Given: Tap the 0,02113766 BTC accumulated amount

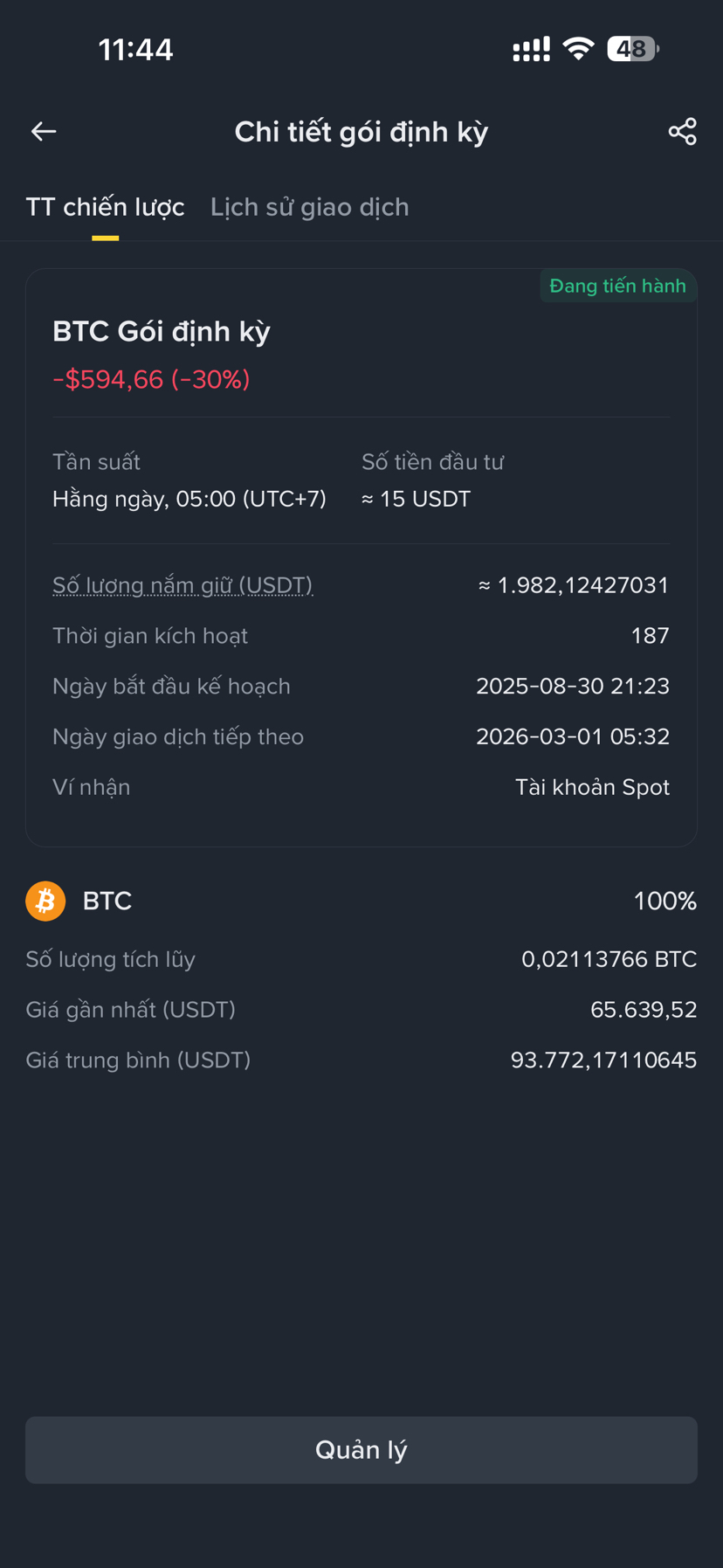Looking at the screenshot, I should pyautogui.click(x=609, y=959).
